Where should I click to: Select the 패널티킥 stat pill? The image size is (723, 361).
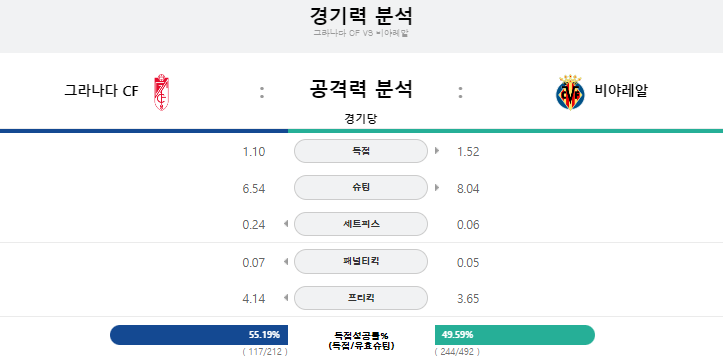(361, 261)
